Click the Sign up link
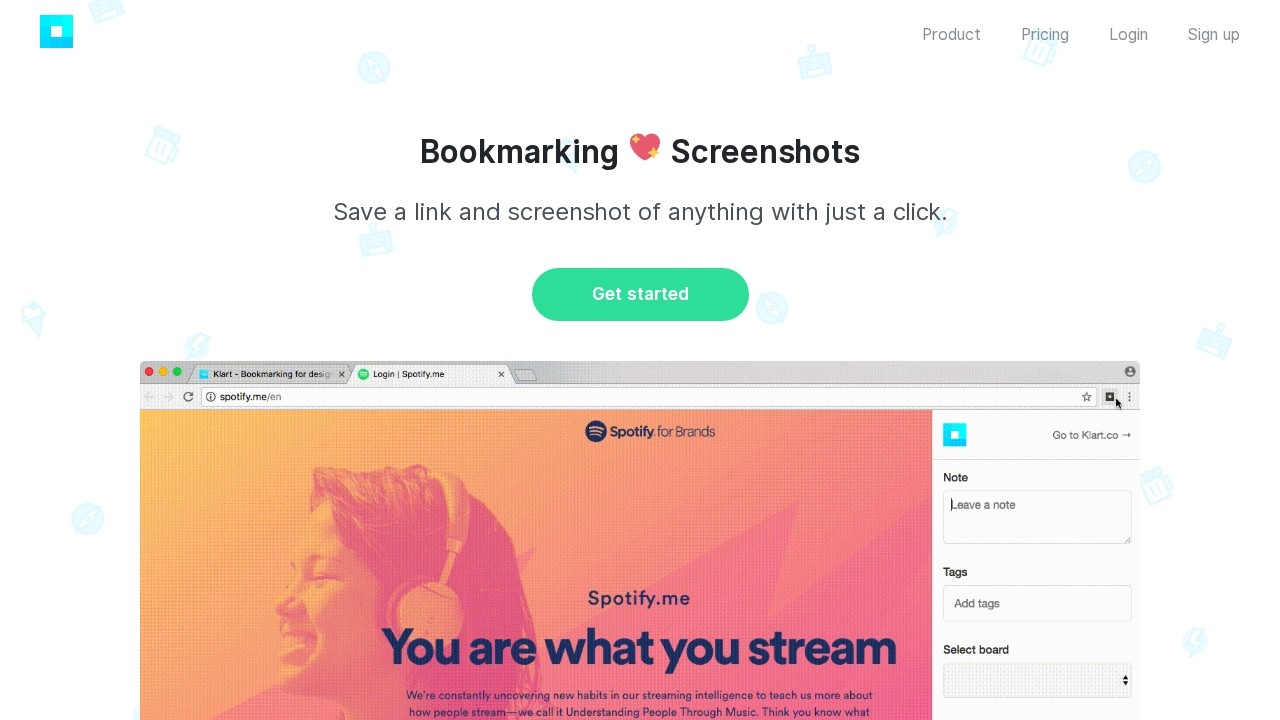The width and height of the screenshot is (1280, 720). tap(1213, 34)
